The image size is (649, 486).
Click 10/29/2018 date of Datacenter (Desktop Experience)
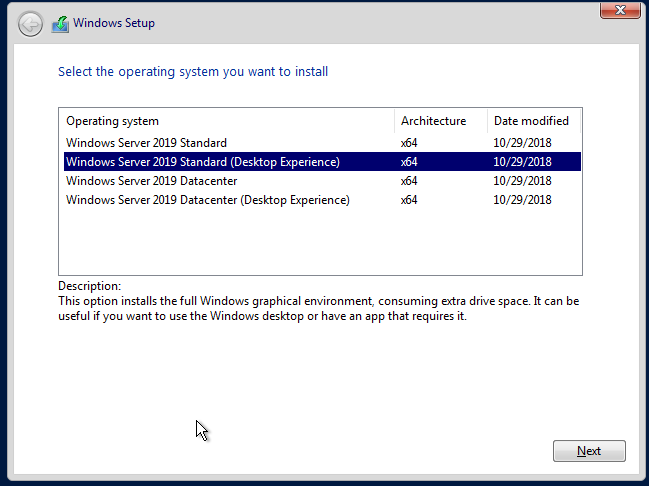point(522,200)
